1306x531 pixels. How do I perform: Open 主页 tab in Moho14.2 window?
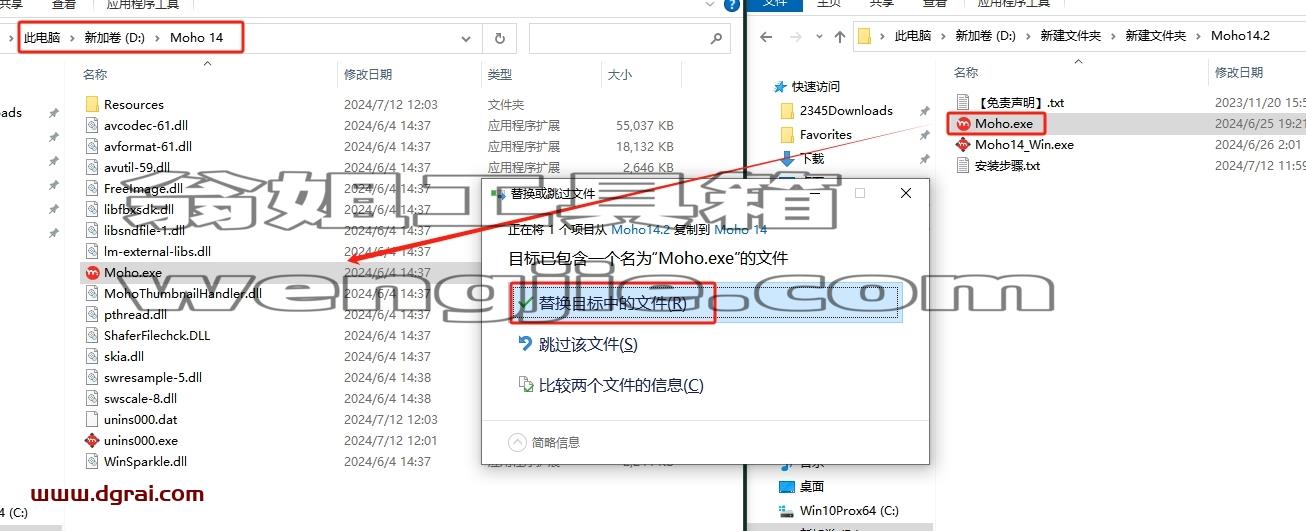[829, 5]
